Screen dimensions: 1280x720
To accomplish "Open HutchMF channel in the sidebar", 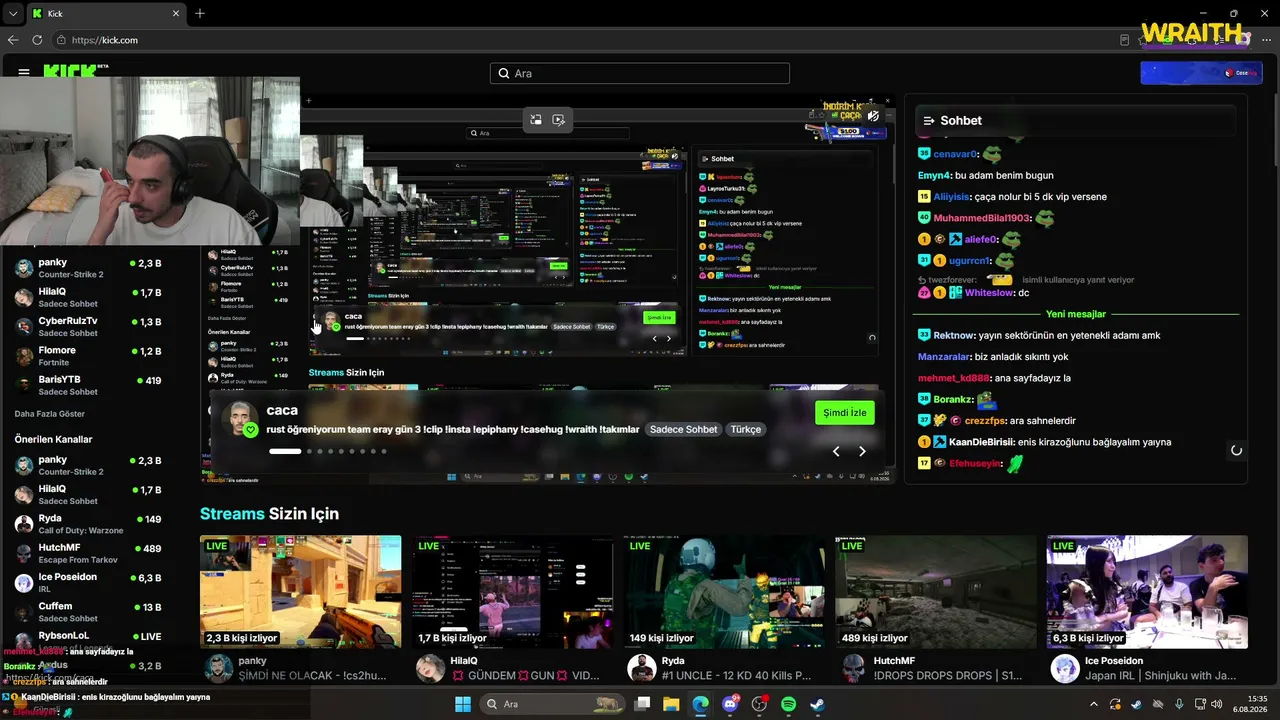I will 88,553.
